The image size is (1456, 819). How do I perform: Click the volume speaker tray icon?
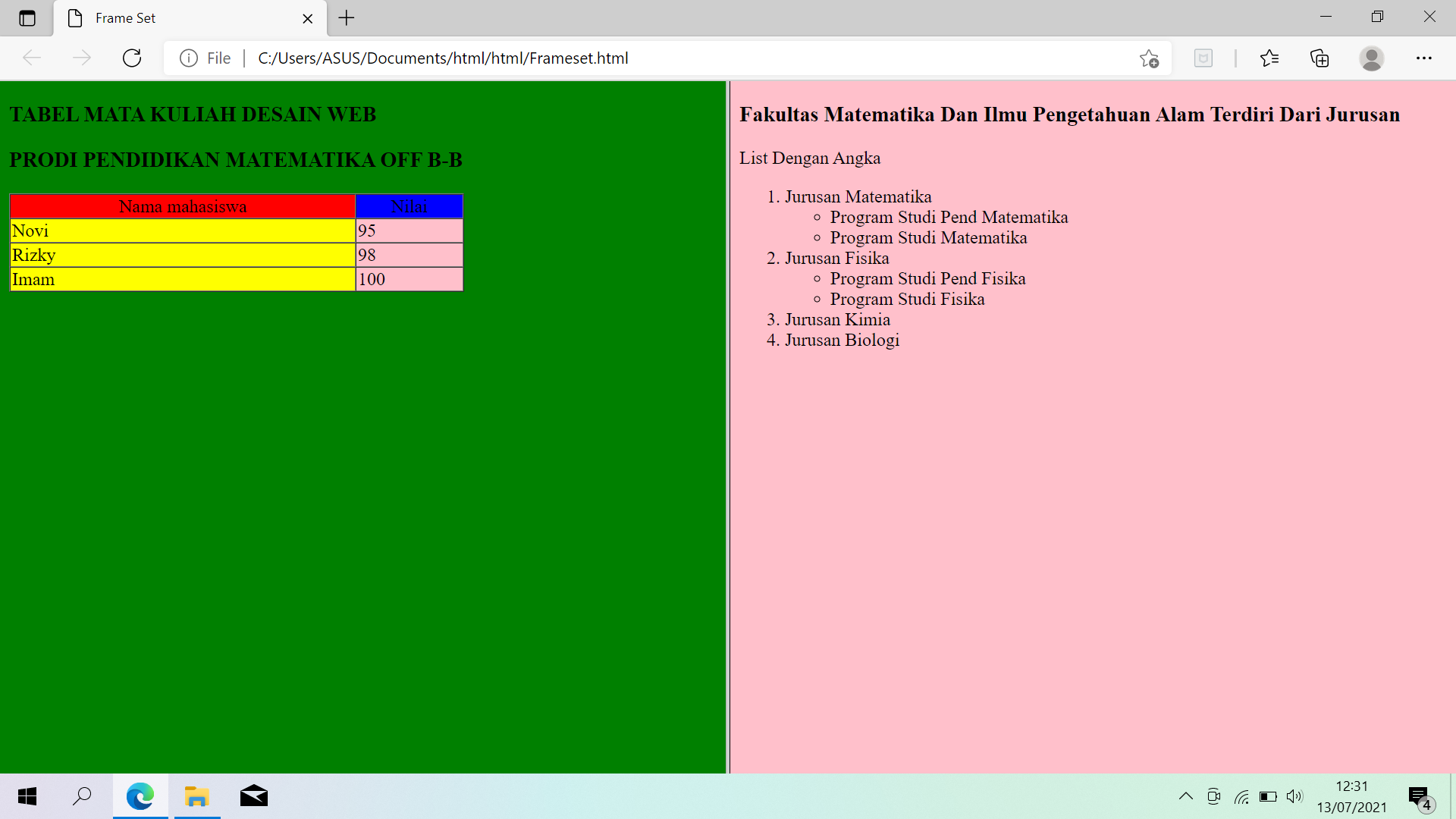1294,796
